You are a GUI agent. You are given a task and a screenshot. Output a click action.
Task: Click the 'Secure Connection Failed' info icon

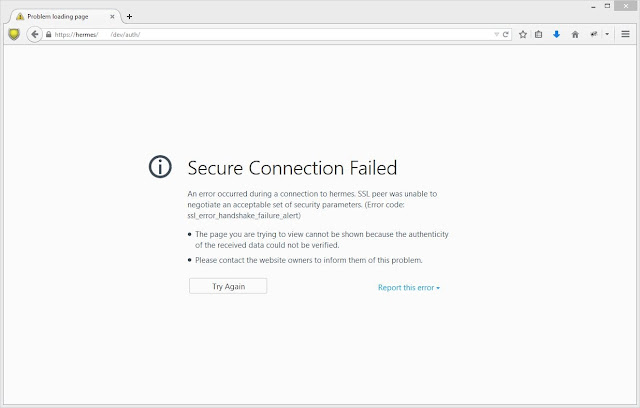[x=160, y=167]
